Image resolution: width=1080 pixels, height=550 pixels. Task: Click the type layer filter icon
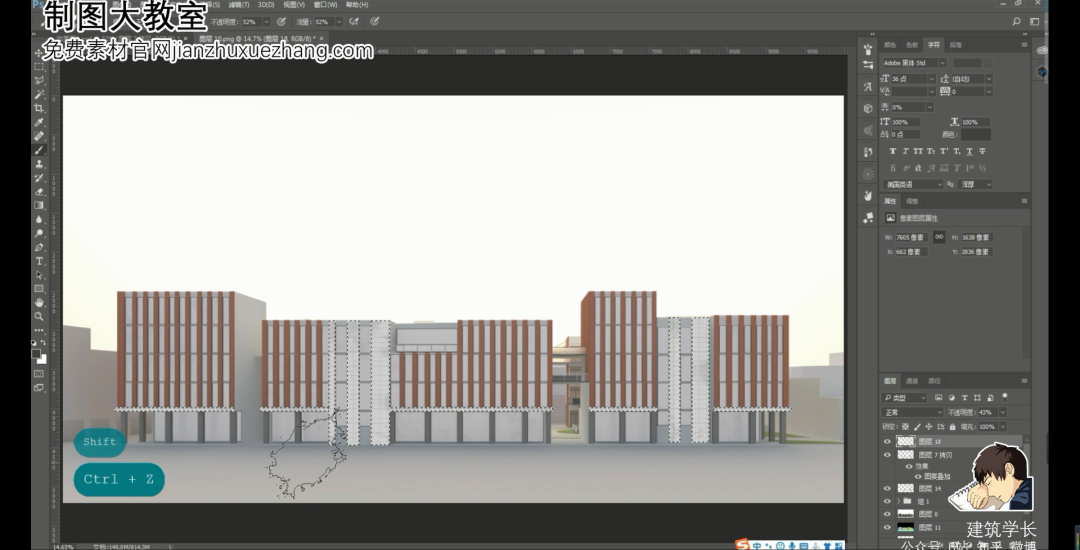click(964, 397)
